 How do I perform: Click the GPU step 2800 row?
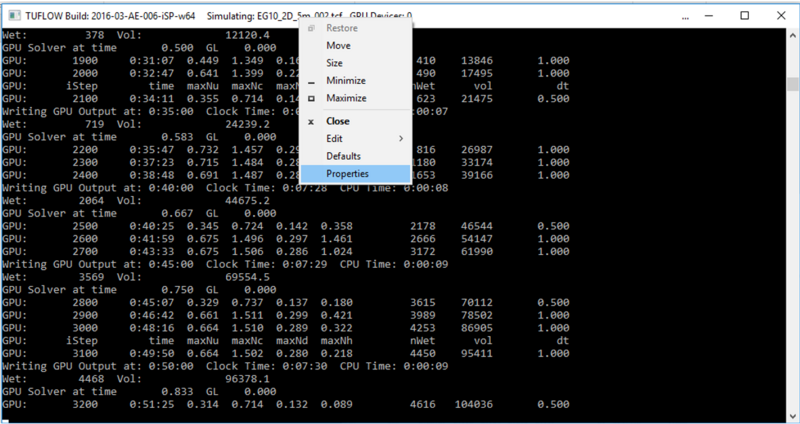coord(286,303)
